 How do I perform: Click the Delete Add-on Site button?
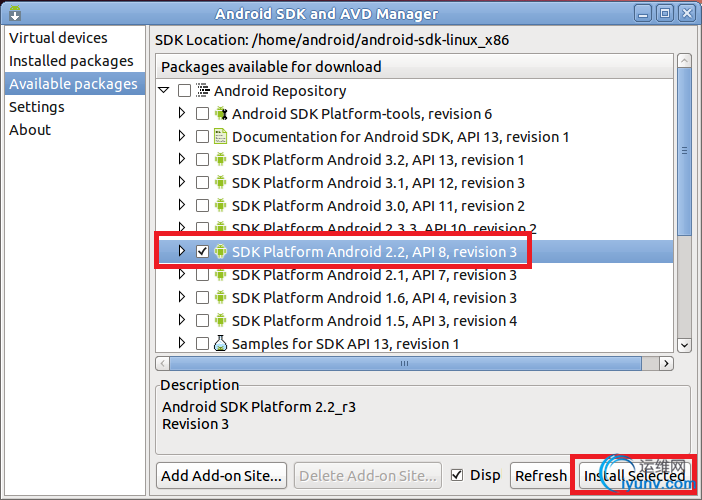pyautogui.click(x=368, y=475)
